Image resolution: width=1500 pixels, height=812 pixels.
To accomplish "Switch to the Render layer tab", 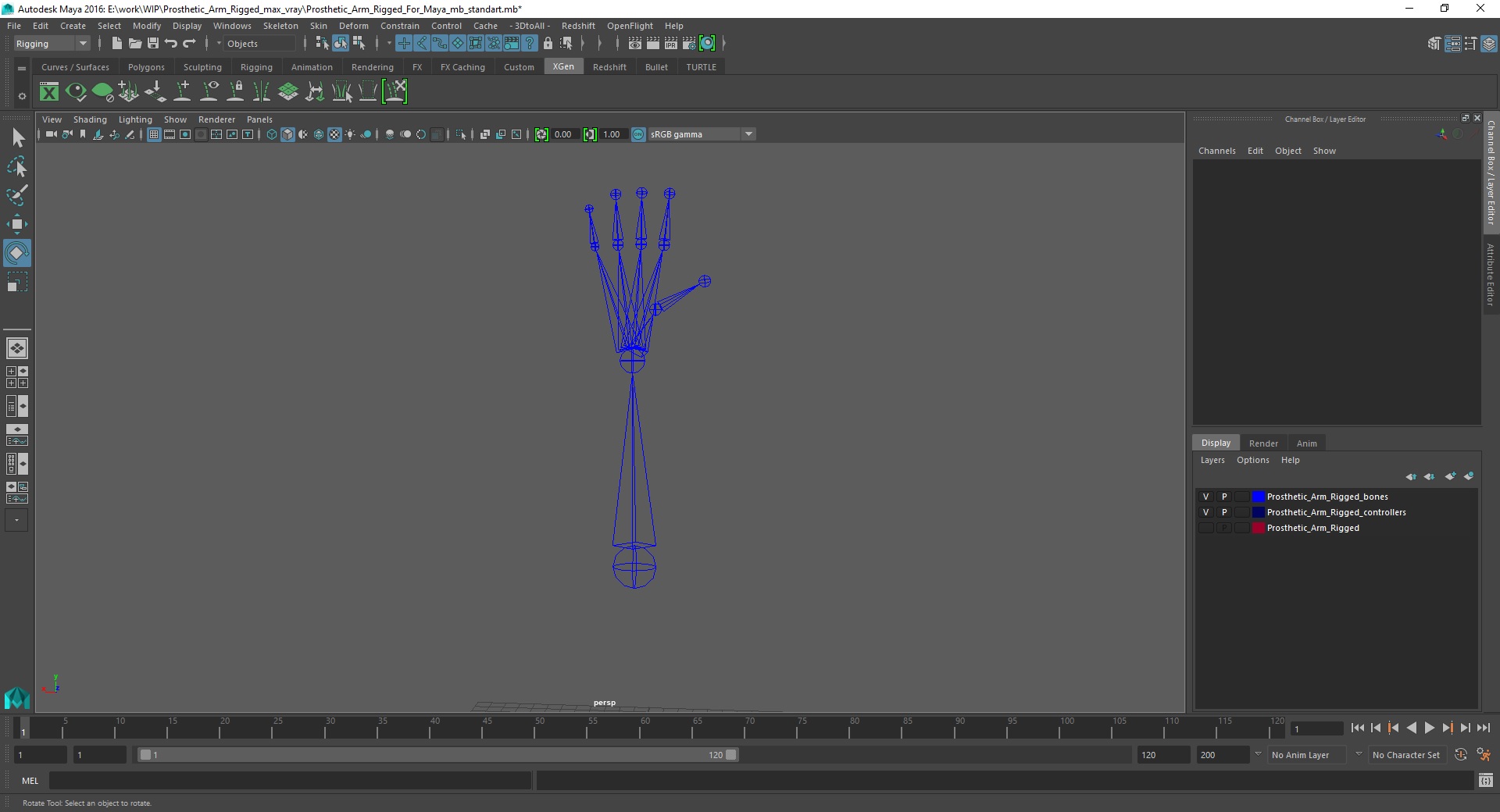I will point(1263,443).
